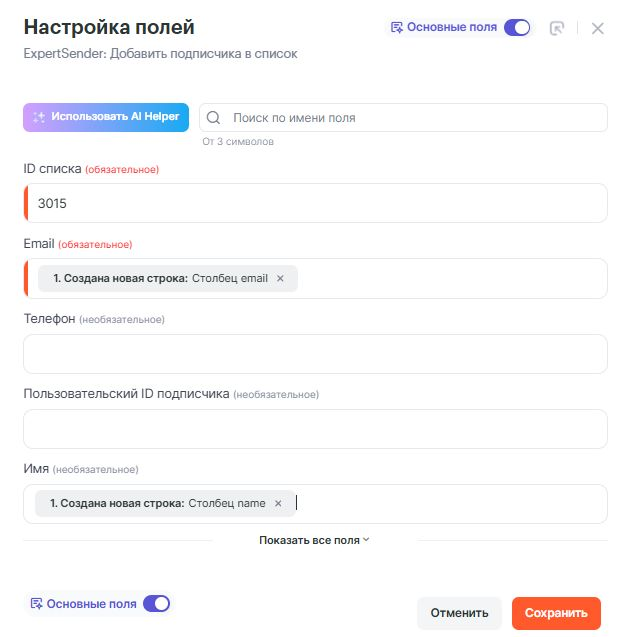Focus "Пользовательский ID подписчика" input

coord(315,429)
